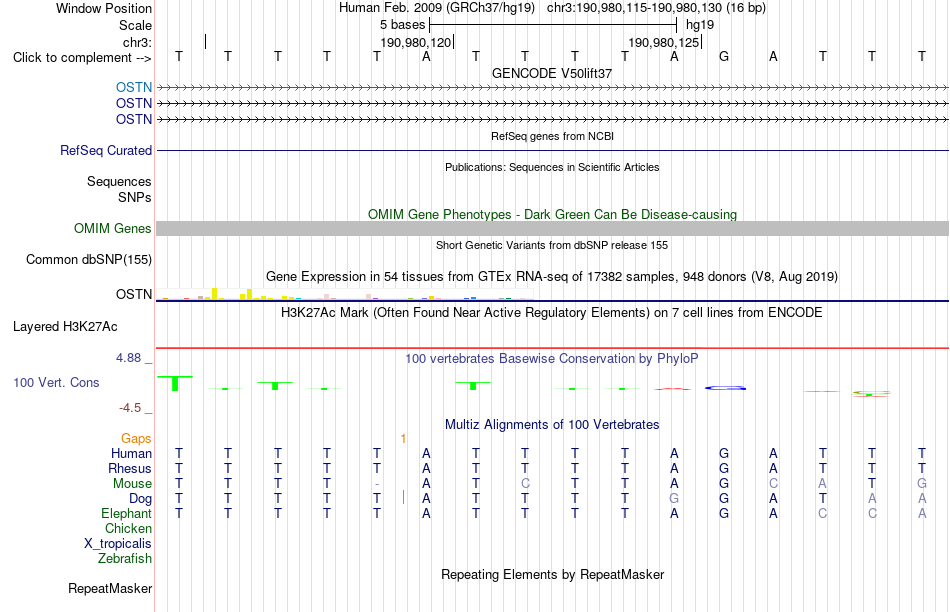
Task: Click the Gaps count '1' marker
Action: click(404, 439)
